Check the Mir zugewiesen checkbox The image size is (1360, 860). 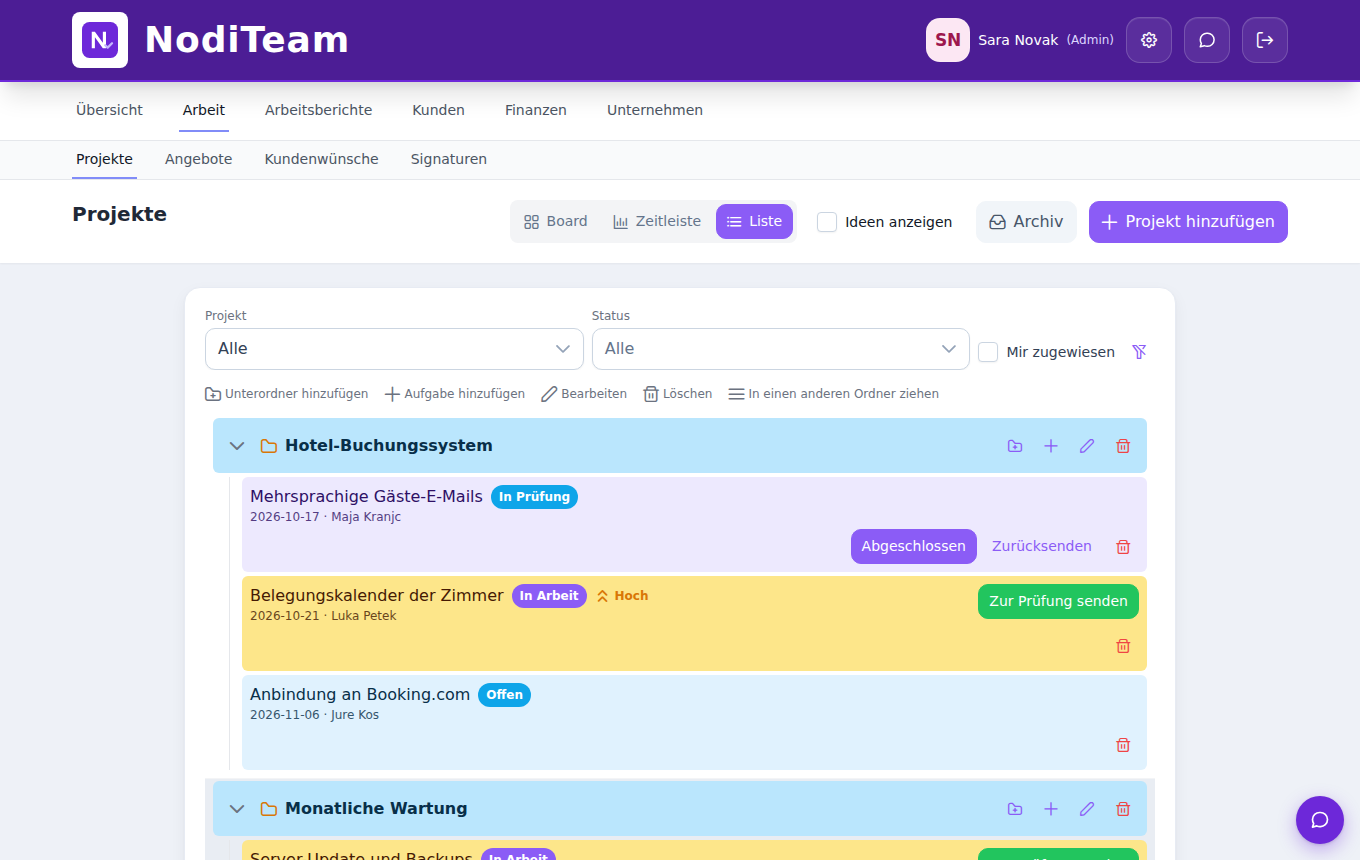[988, 352]
